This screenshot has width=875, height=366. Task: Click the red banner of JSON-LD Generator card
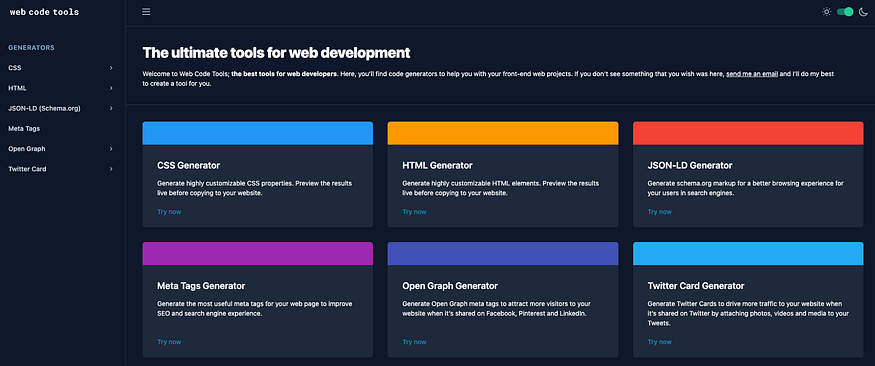point(748,133)
